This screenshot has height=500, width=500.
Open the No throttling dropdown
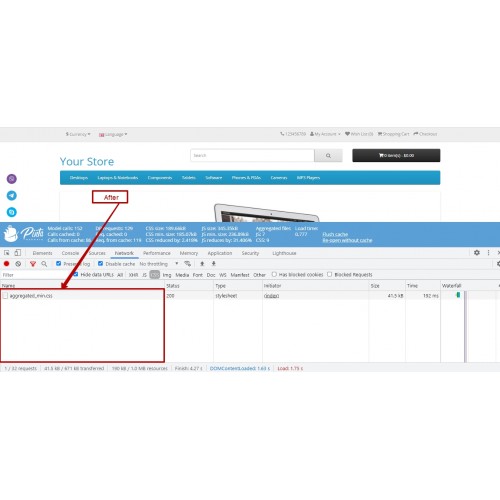point(159,264)
